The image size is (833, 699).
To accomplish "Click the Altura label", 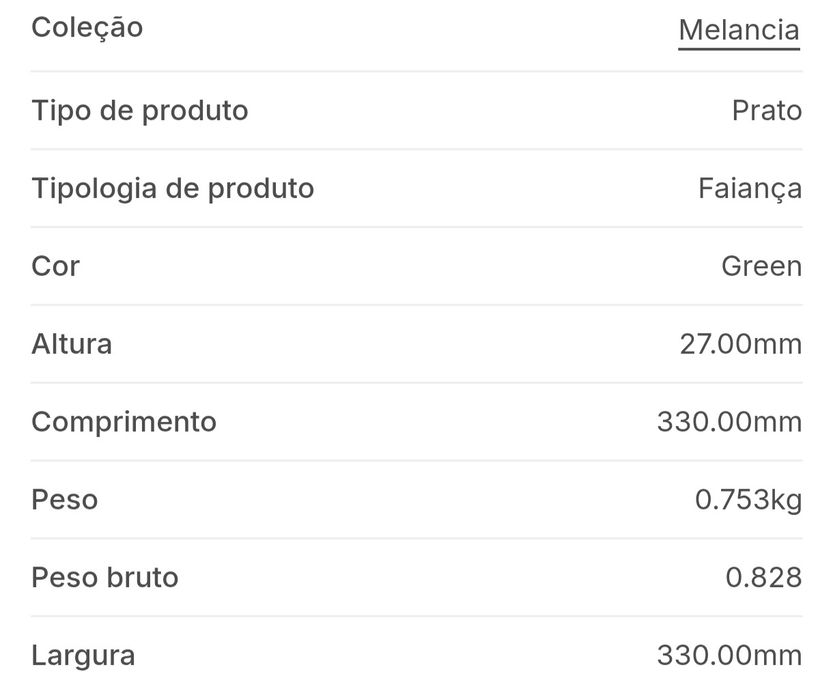I will [72, 344].
